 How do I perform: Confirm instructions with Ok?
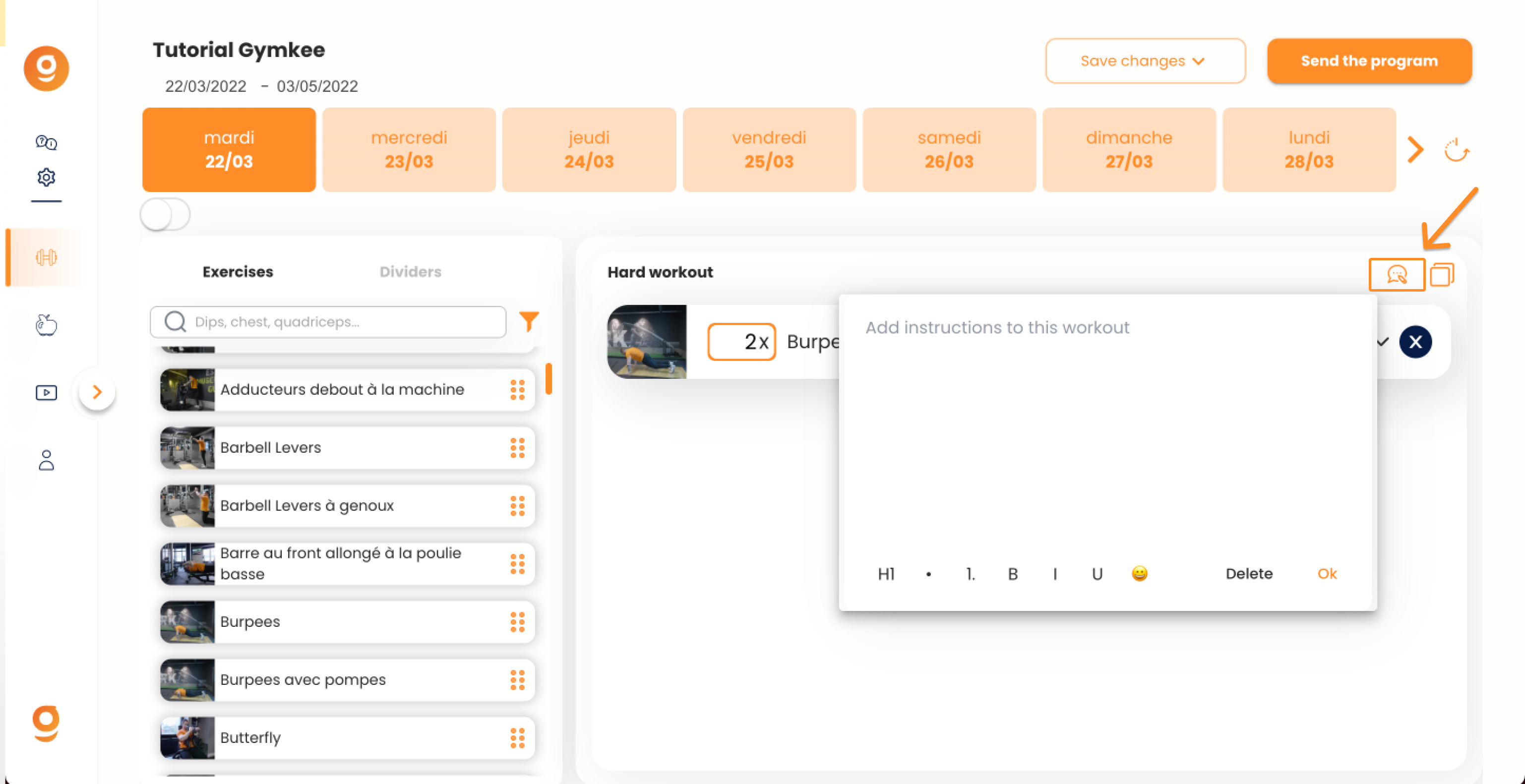pyautogui.click(x=1327, y=573)
